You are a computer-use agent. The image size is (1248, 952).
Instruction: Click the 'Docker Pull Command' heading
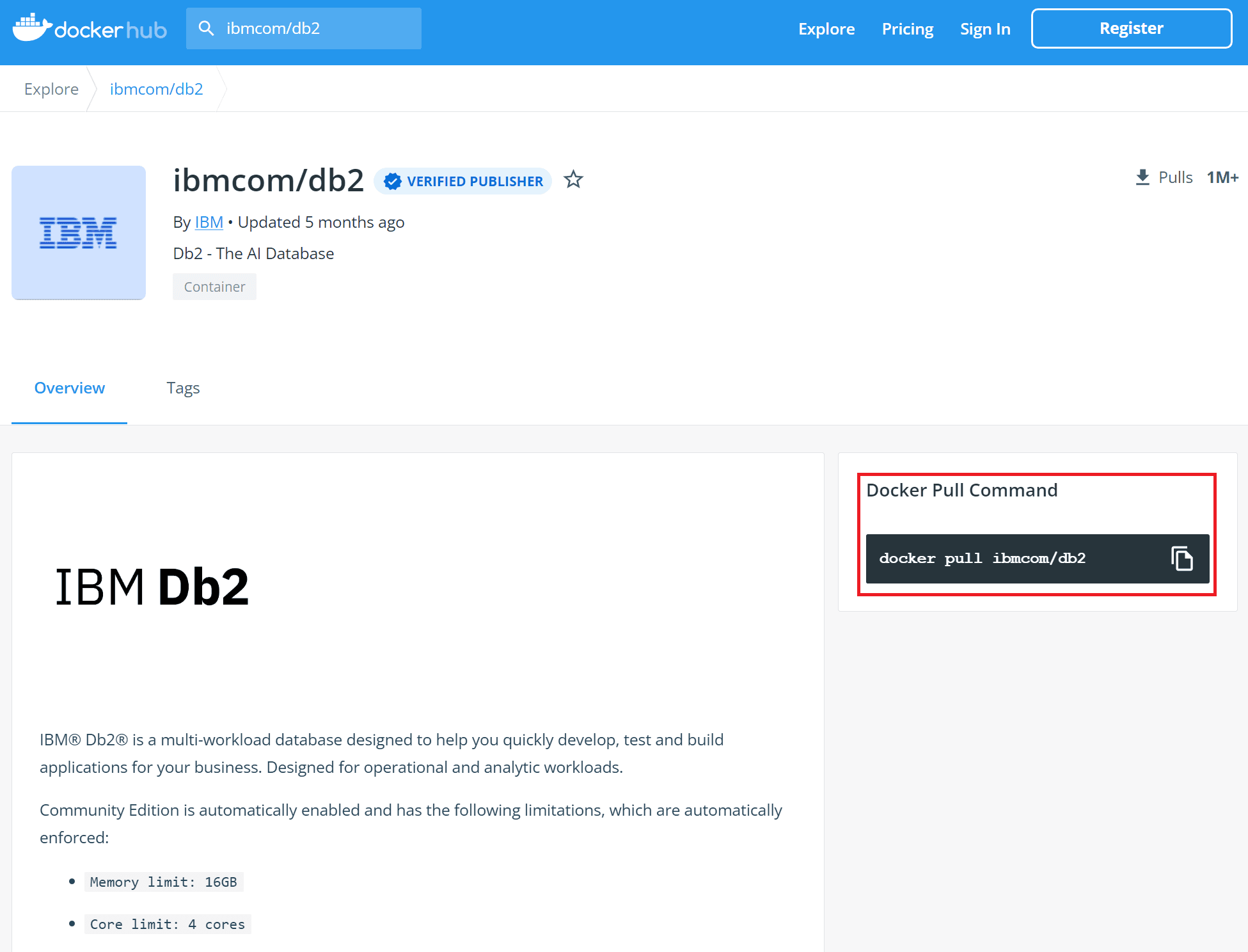pos(961,490)
